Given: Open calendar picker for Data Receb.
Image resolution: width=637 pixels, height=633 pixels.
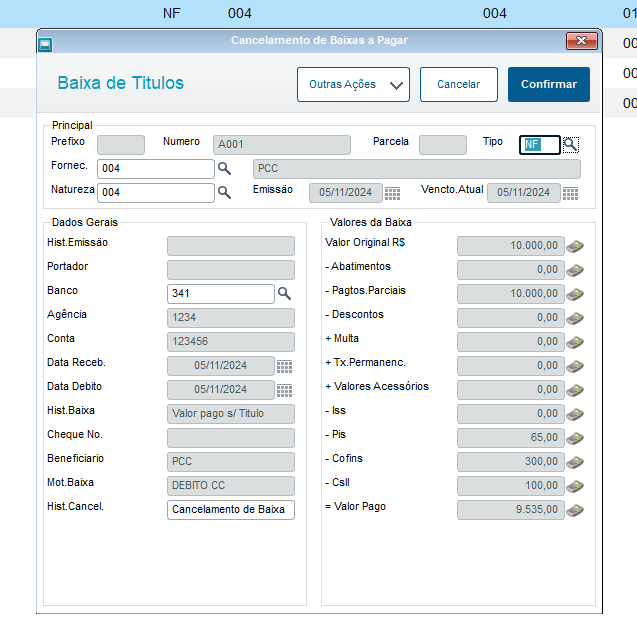Looking at the screenshot, I should (284, 366).
